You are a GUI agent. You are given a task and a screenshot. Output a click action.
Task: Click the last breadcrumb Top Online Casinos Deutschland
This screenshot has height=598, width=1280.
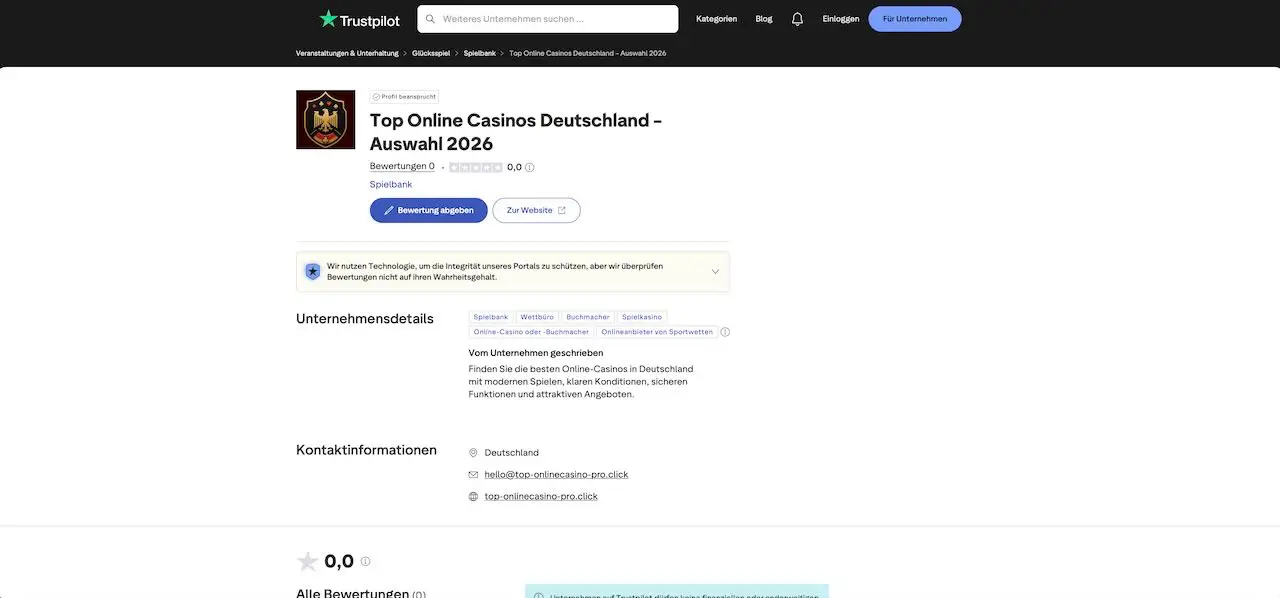pos(588,53)
